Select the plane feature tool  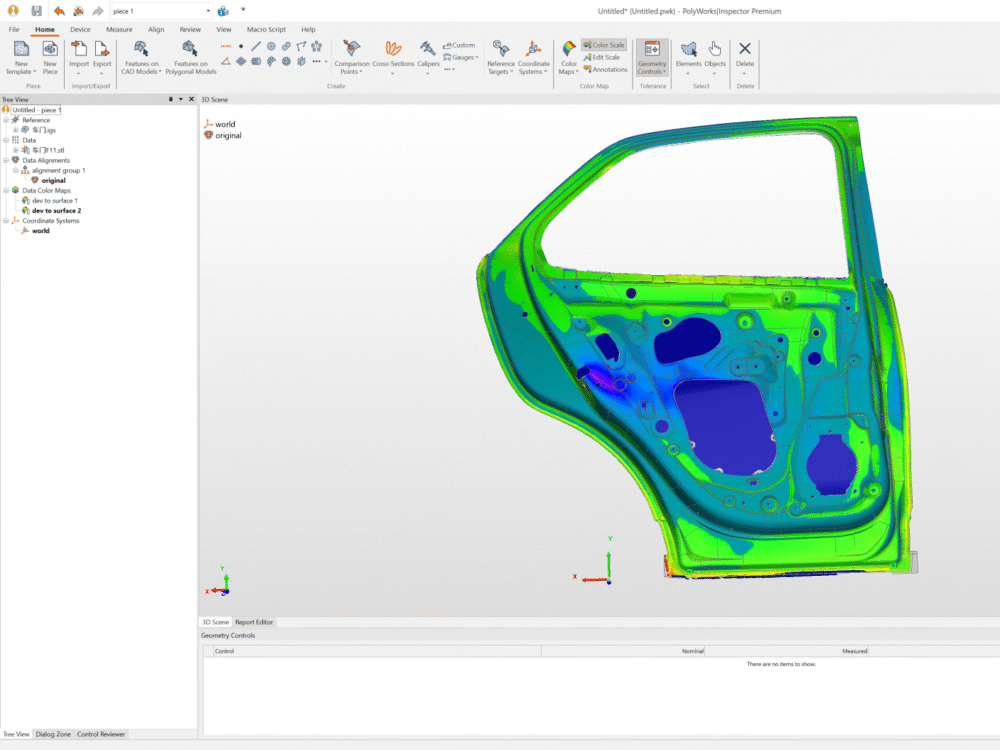(241, 61)
